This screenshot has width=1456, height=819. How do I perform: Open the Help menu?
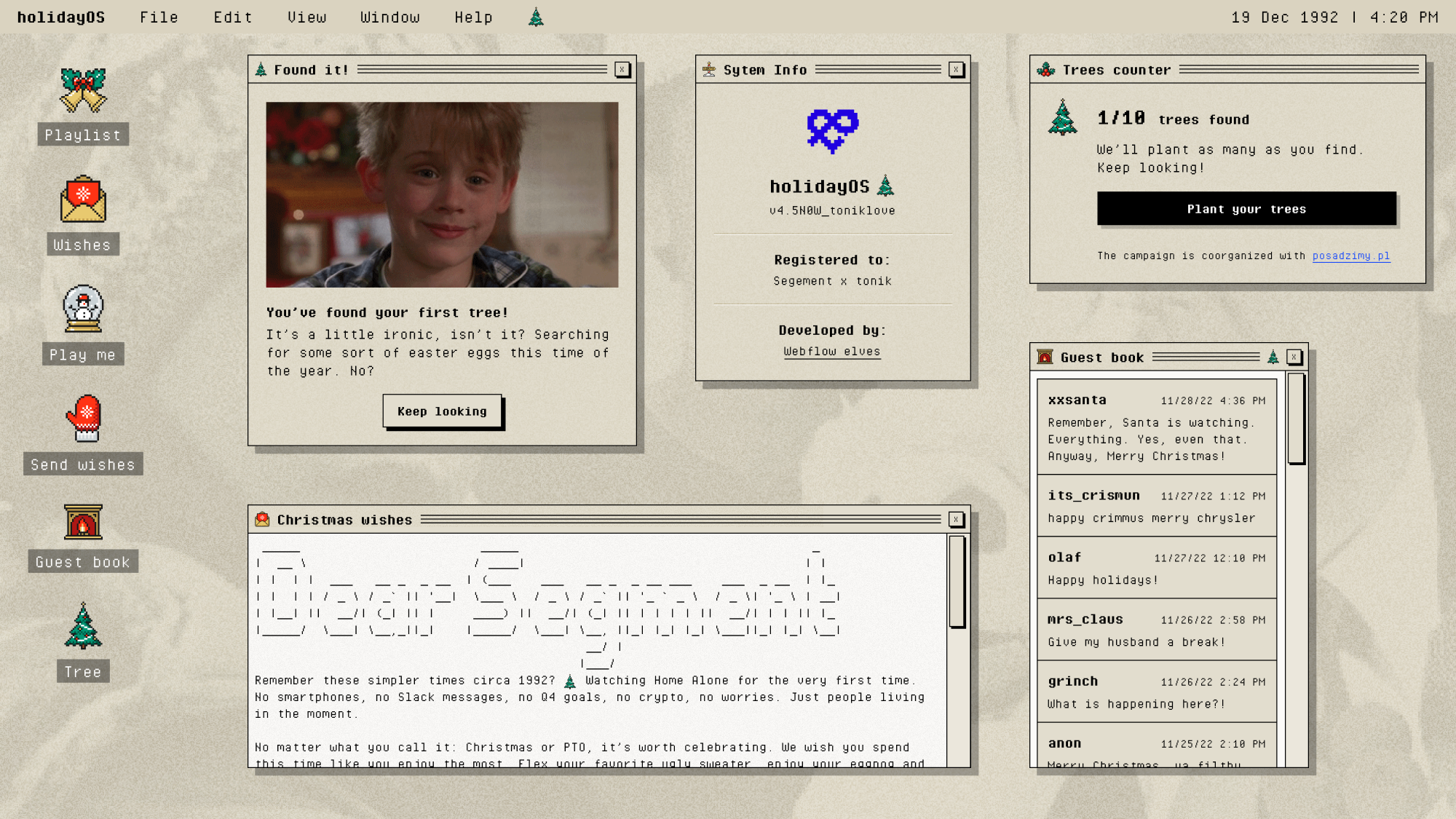pyautogui.click(x=473, y=17)
